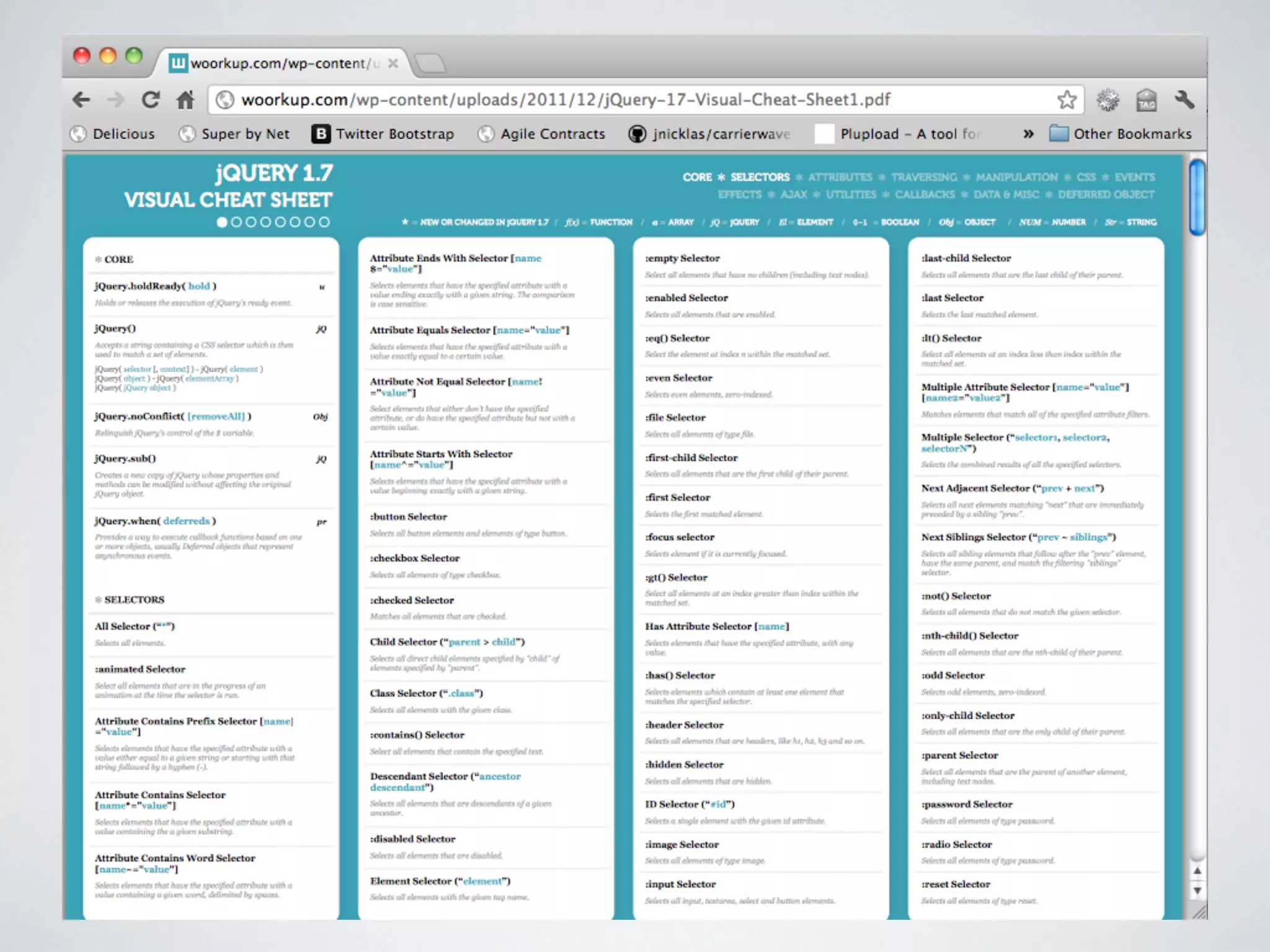This screenshot has height=952, width=1270.
Task: Reload the page with refresh icon
Action: pyautogui.click(x=151, y=100)
